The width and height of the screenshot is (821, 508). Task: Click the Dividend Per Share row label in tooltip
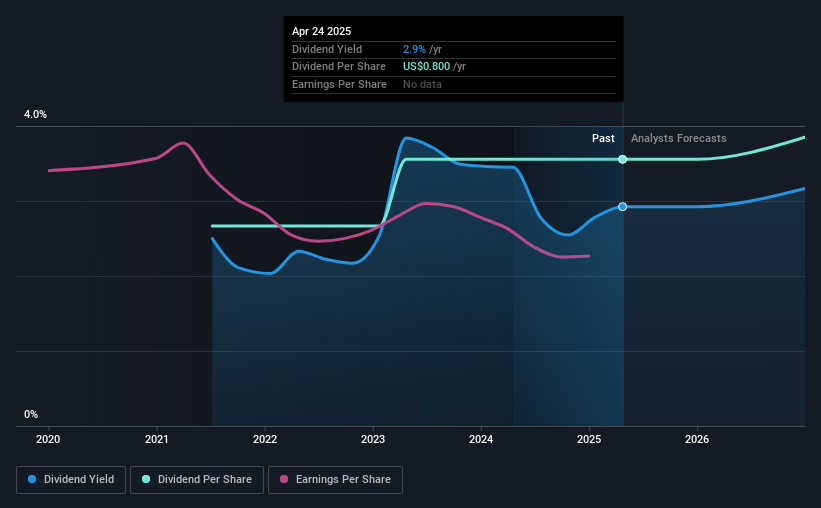(339, 67)
